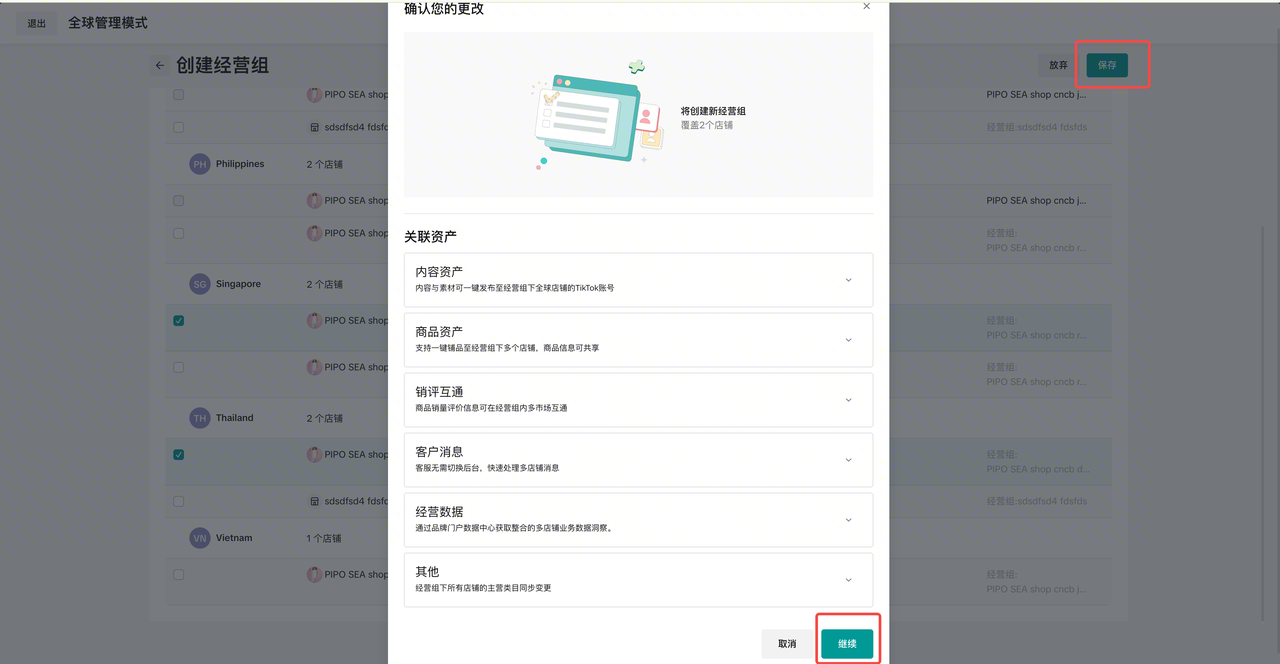
Task: Click the PH Philippines country badge
Action: tap(200, 164)
